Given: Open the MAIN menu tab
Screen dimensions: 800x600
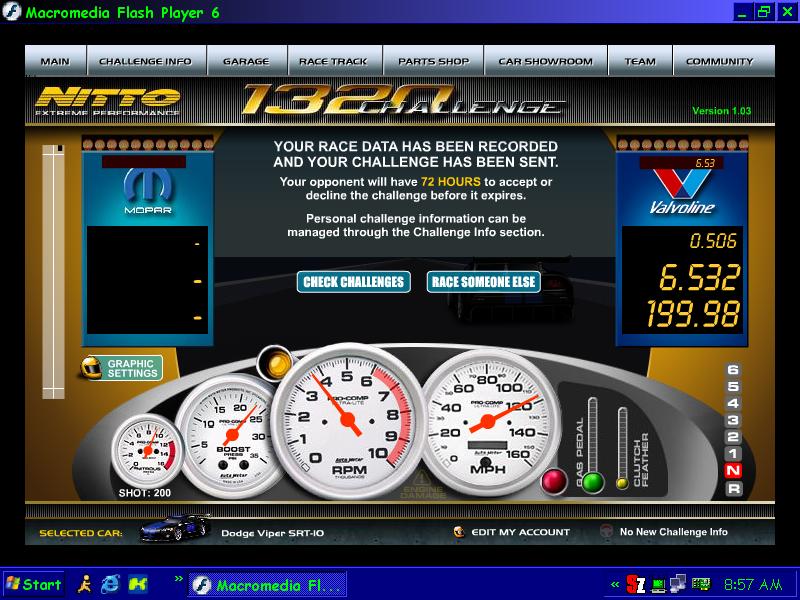Looking at the screenshot, I should click(x=56, y=61).
